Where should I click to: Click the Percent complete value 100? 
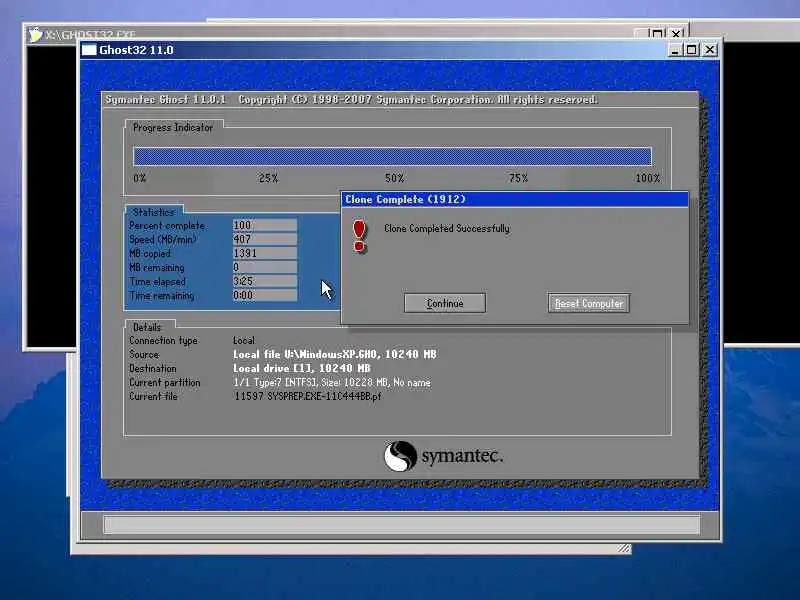(265, 225)
